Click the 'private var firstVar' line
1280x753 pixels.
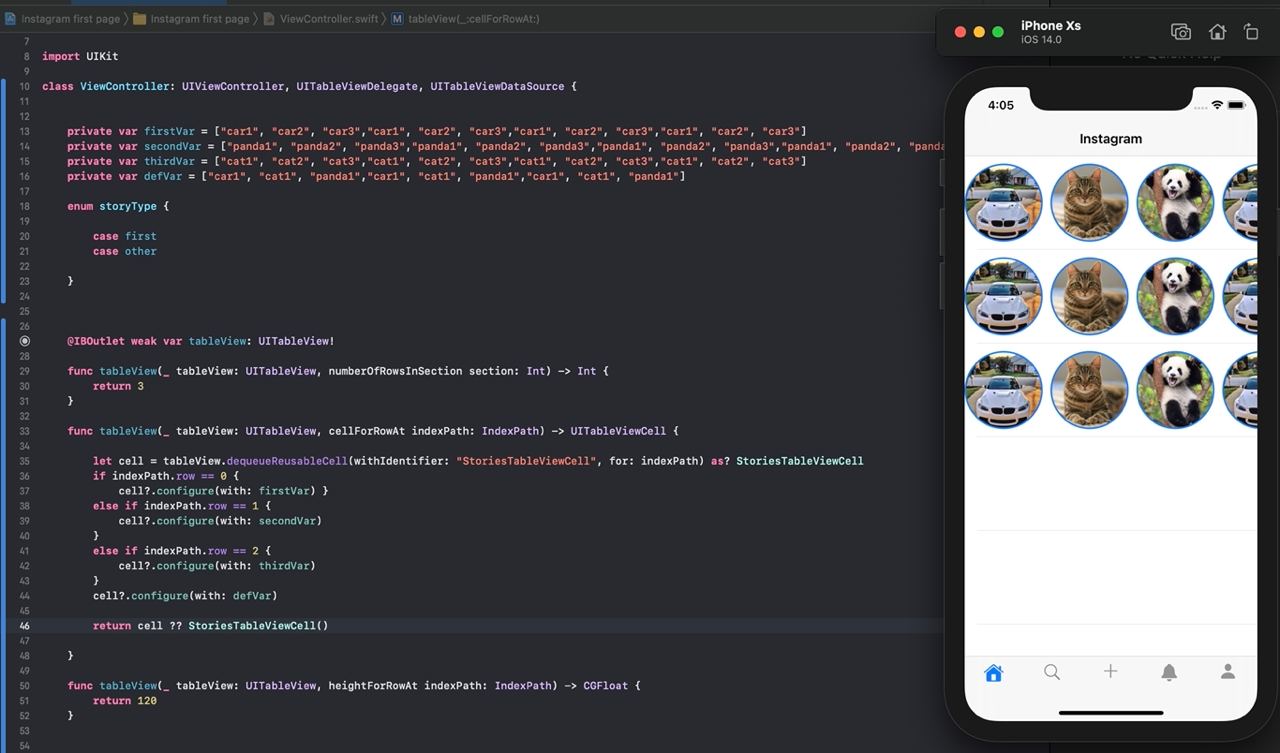(437, 131)
